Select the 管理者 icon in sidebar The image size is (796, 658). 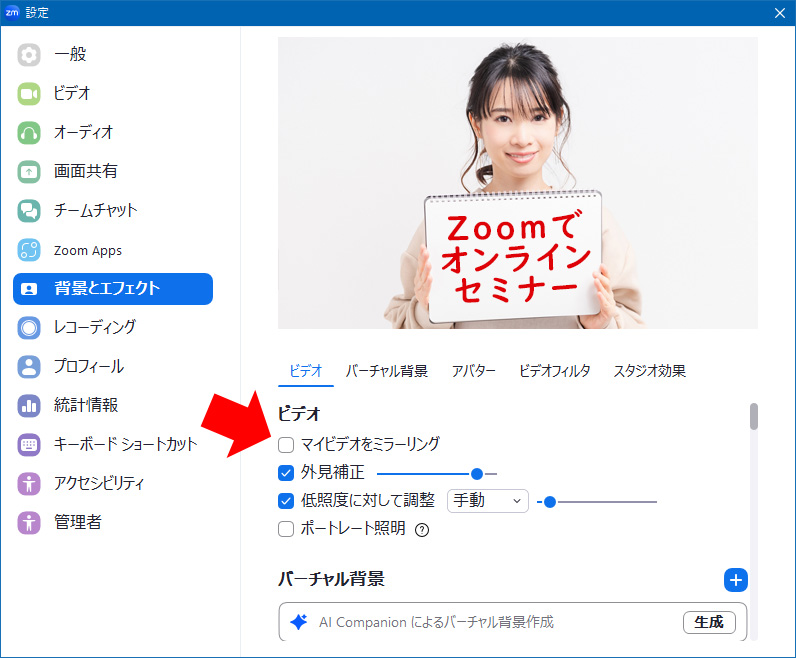[29, 522]
